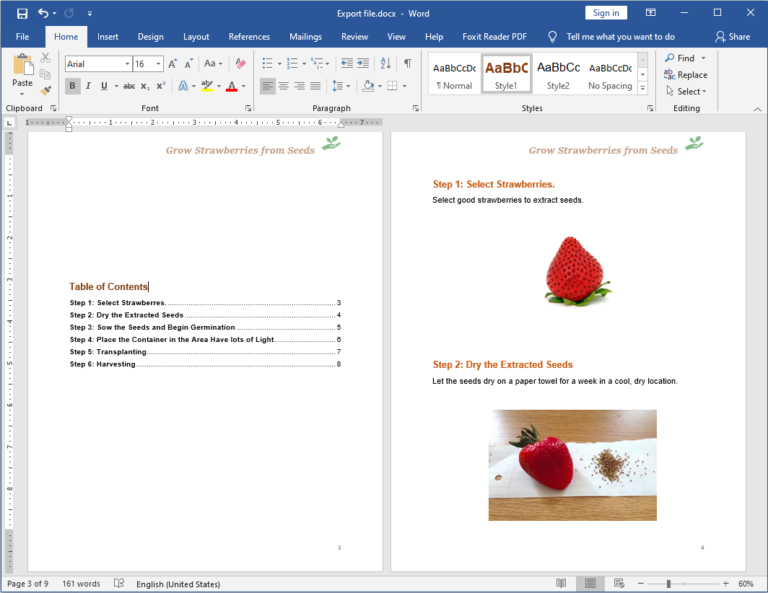Switch to the Mailings tab
Screen dimensions: 768x593
pyautogui.click(x=305, y=37)
